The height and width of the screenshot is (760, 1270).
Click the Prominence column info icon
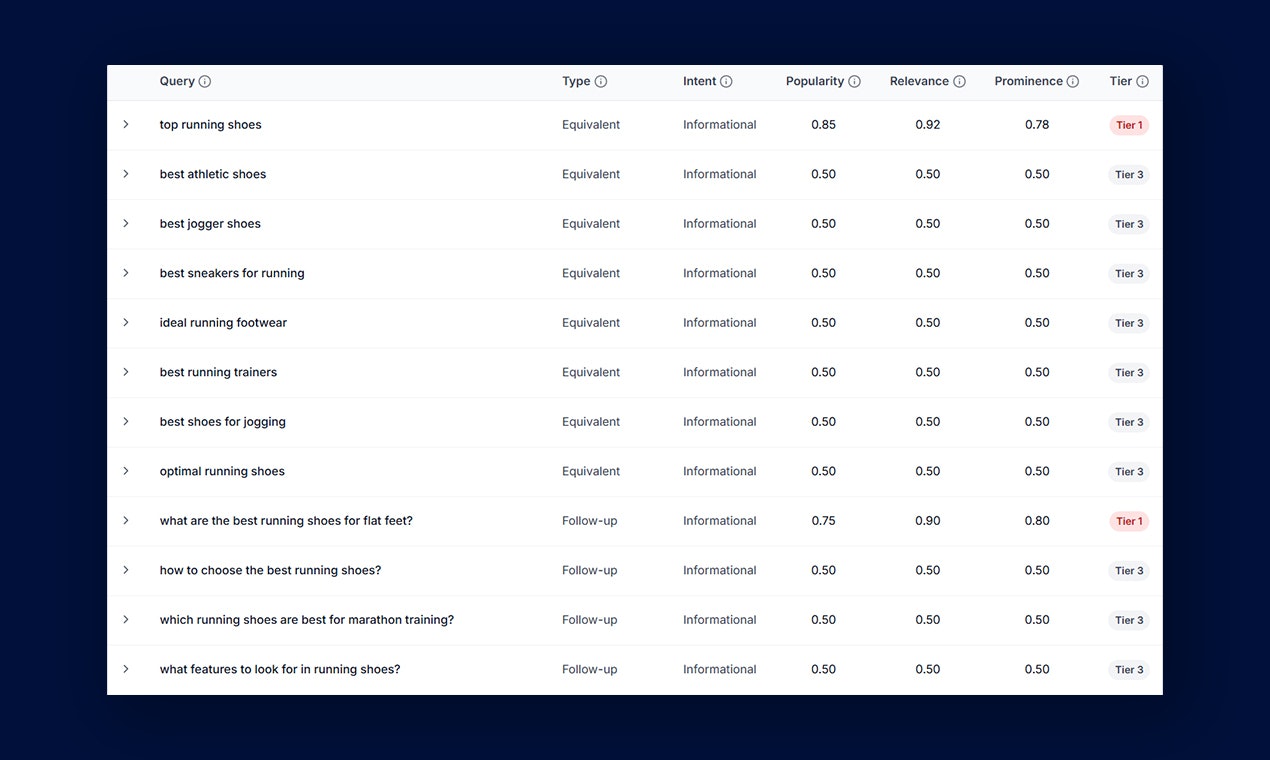coord(1074,81)
